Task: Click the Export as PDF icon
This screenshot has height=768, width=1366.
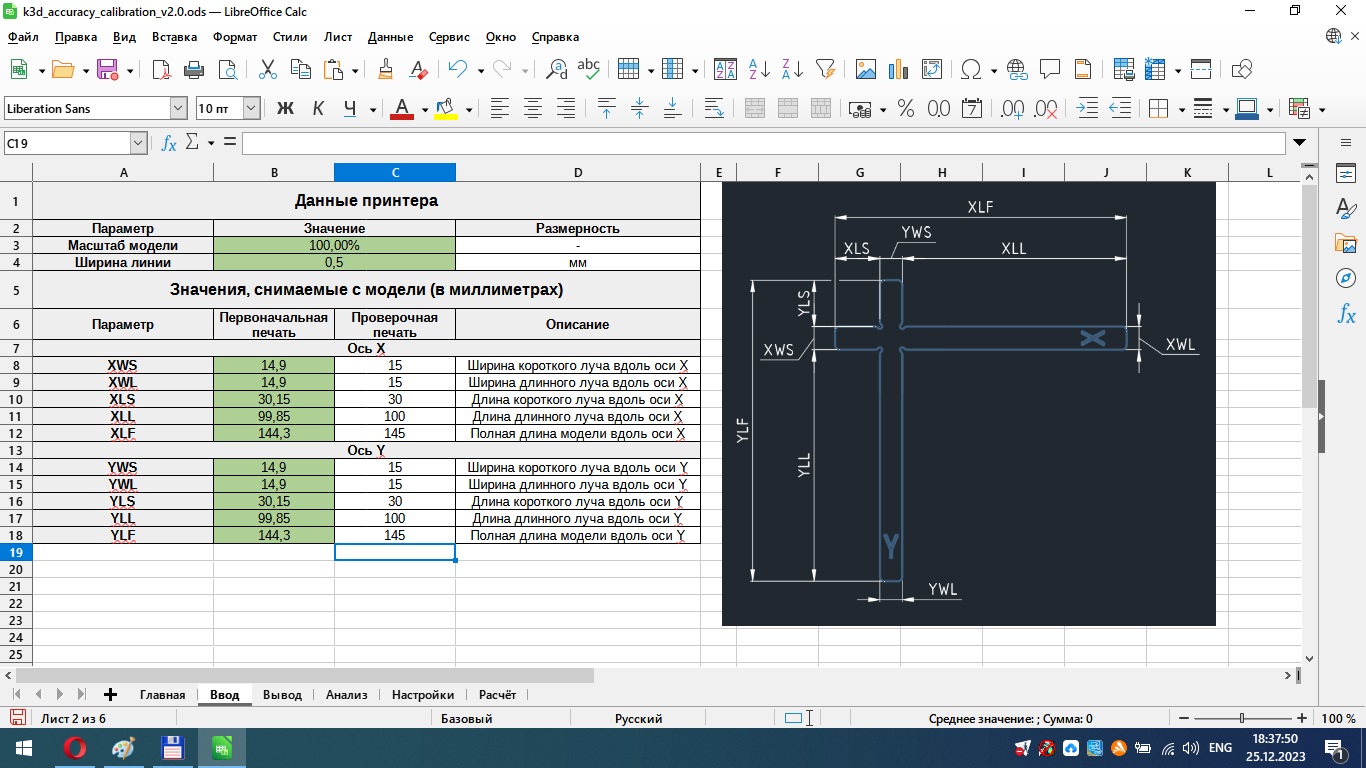Action: pos(162,69)
